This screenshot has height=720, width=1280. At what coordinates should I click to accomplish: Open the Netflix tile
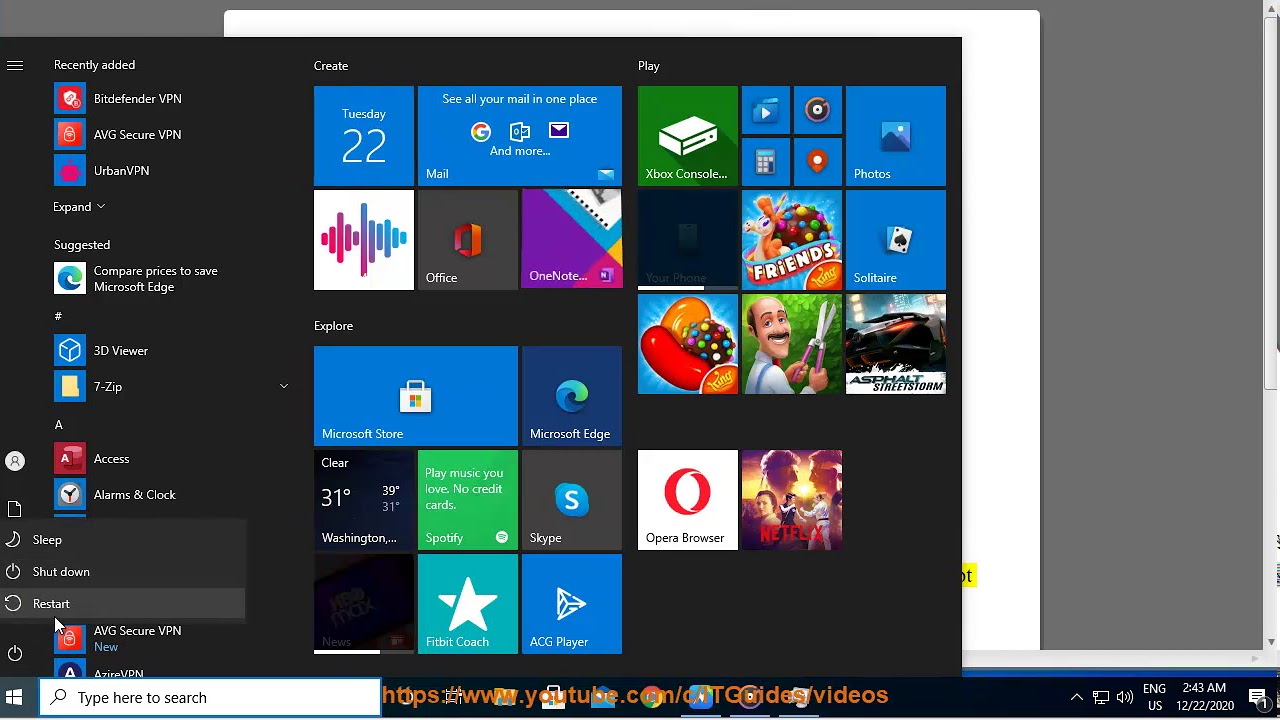[792, 500]
